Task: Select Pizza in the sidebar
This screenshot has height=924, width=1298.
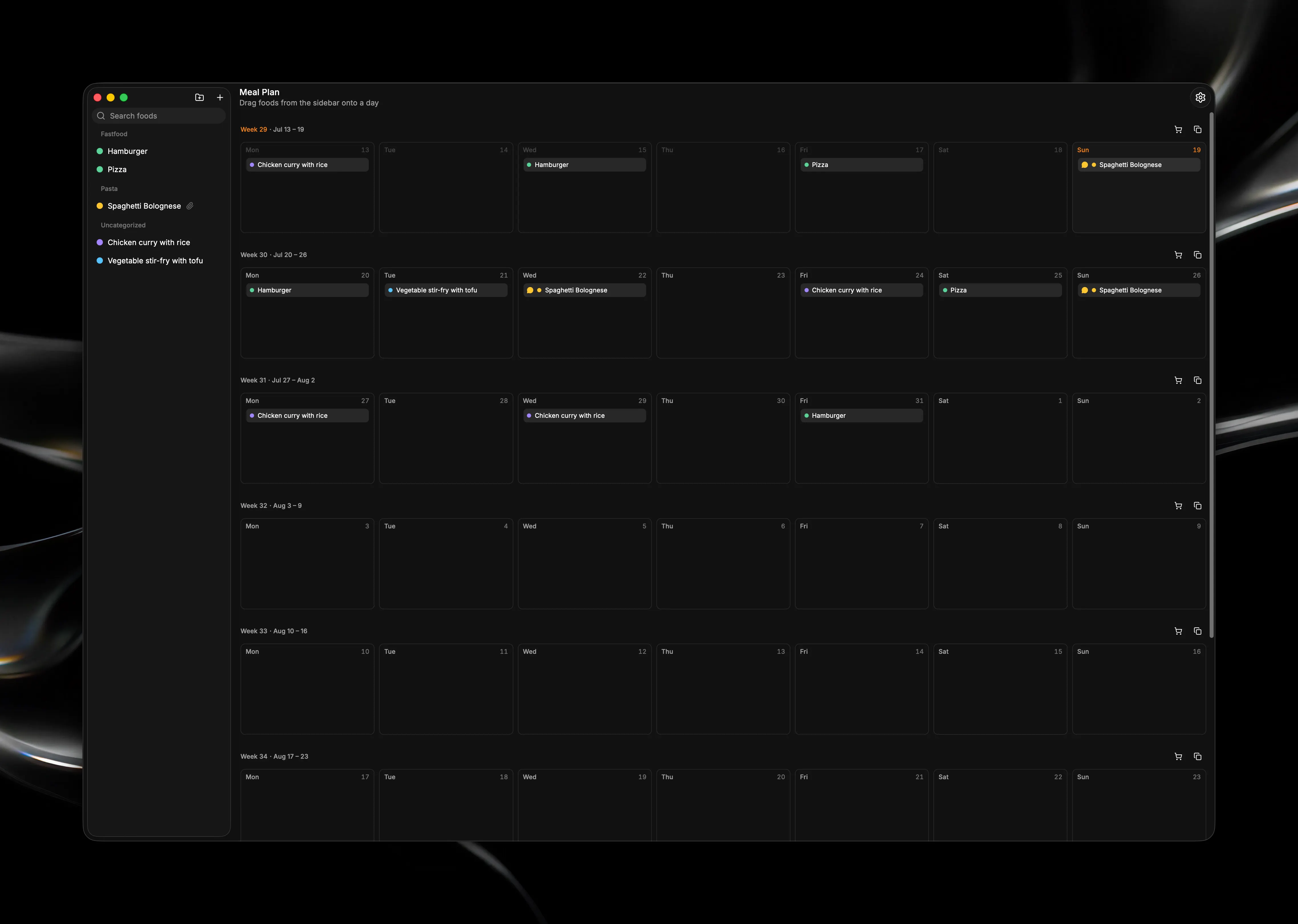Action: (159, 170)
